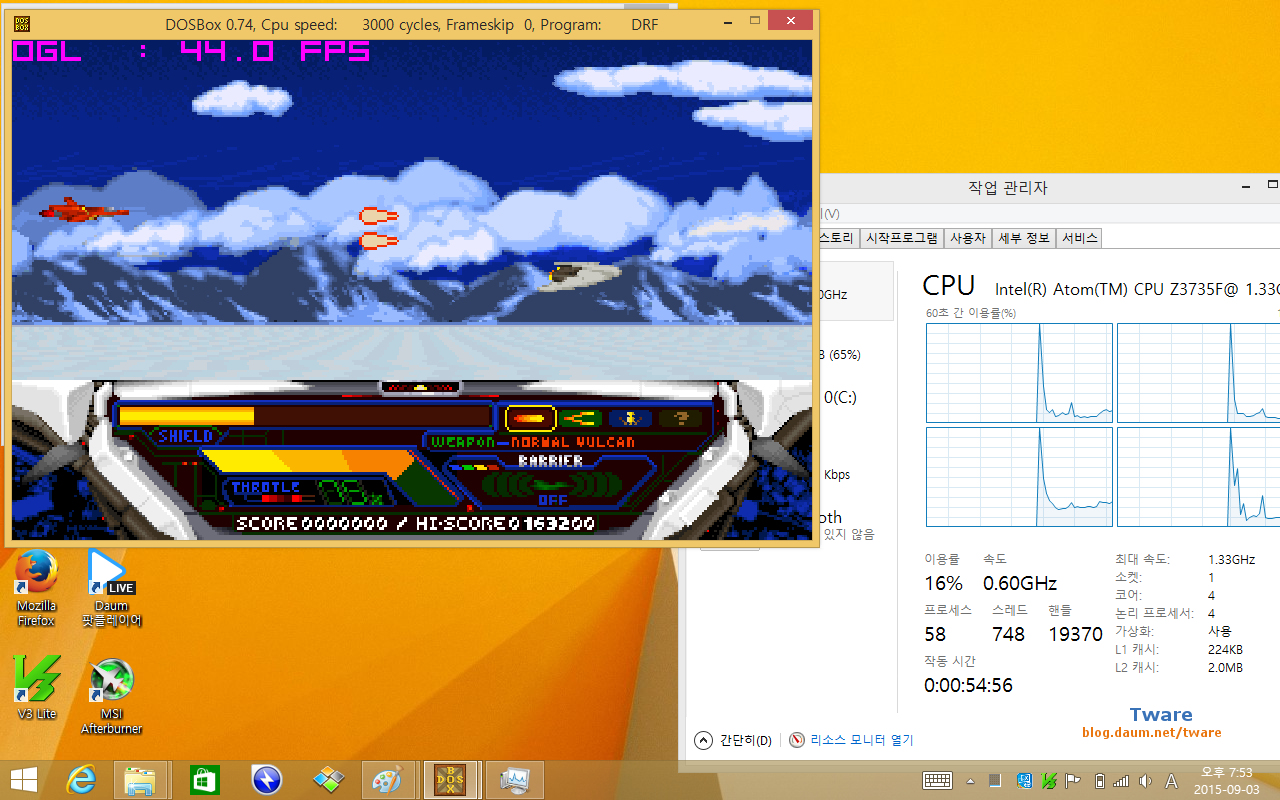Select the partially visible 스토리 tab in Task Manager
The width and height of the screenshot is (1280, 800).
[838, 238]
